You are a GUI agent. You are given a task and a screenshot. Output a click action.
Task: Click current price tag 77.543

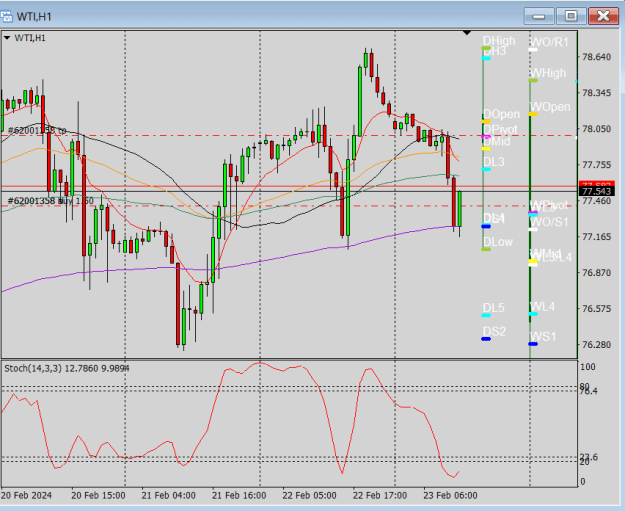(x=596, y=192)
